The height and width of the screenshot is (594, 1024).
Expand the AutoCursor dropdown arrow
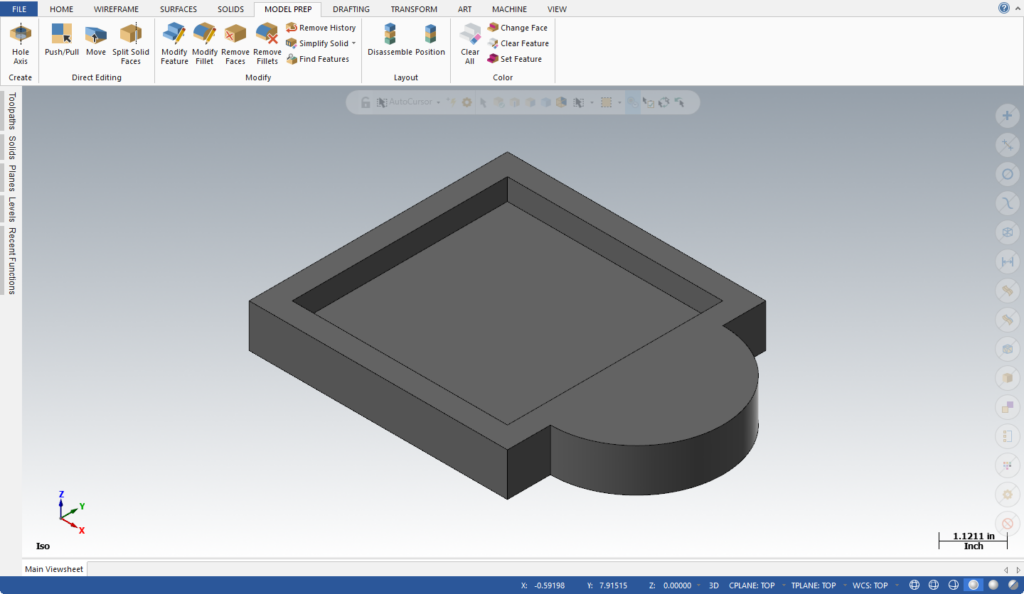[438, 102]
